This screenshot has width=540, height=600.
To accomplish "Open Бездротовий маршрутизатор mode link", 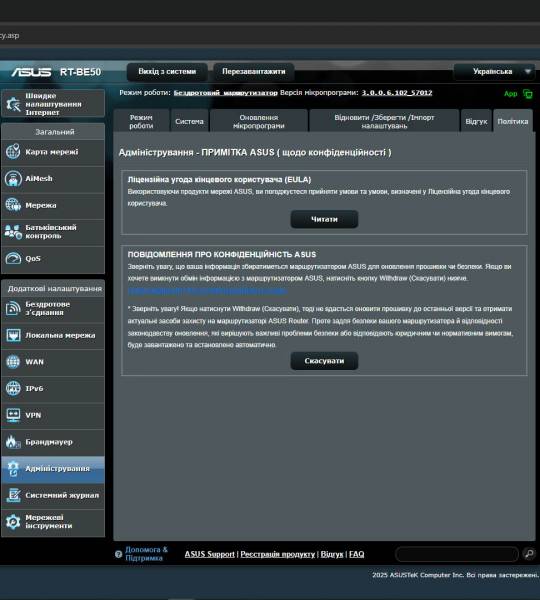I will click(225, 93).
